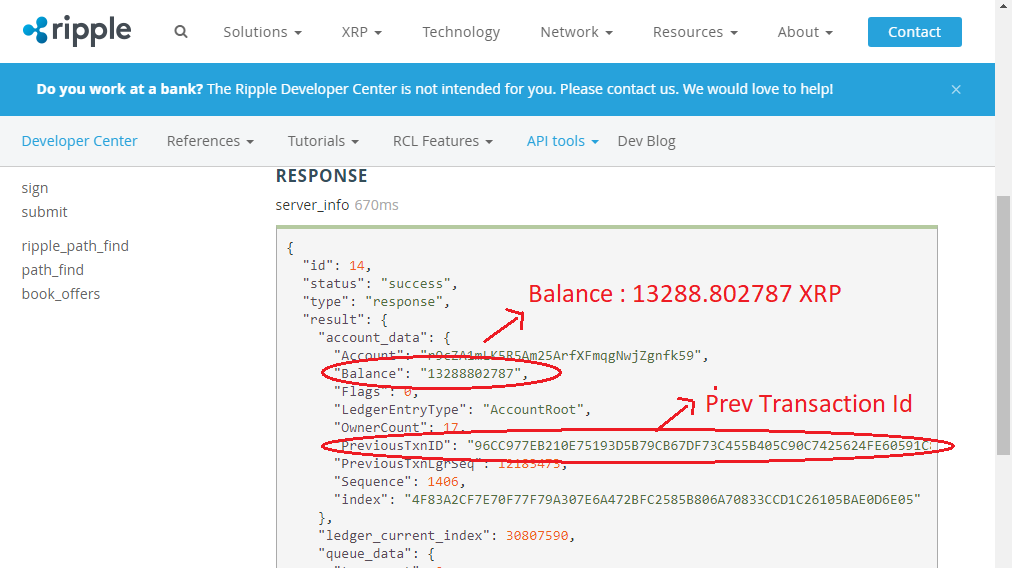Open the Ripple logo homepage

click(x=77, y=32)
